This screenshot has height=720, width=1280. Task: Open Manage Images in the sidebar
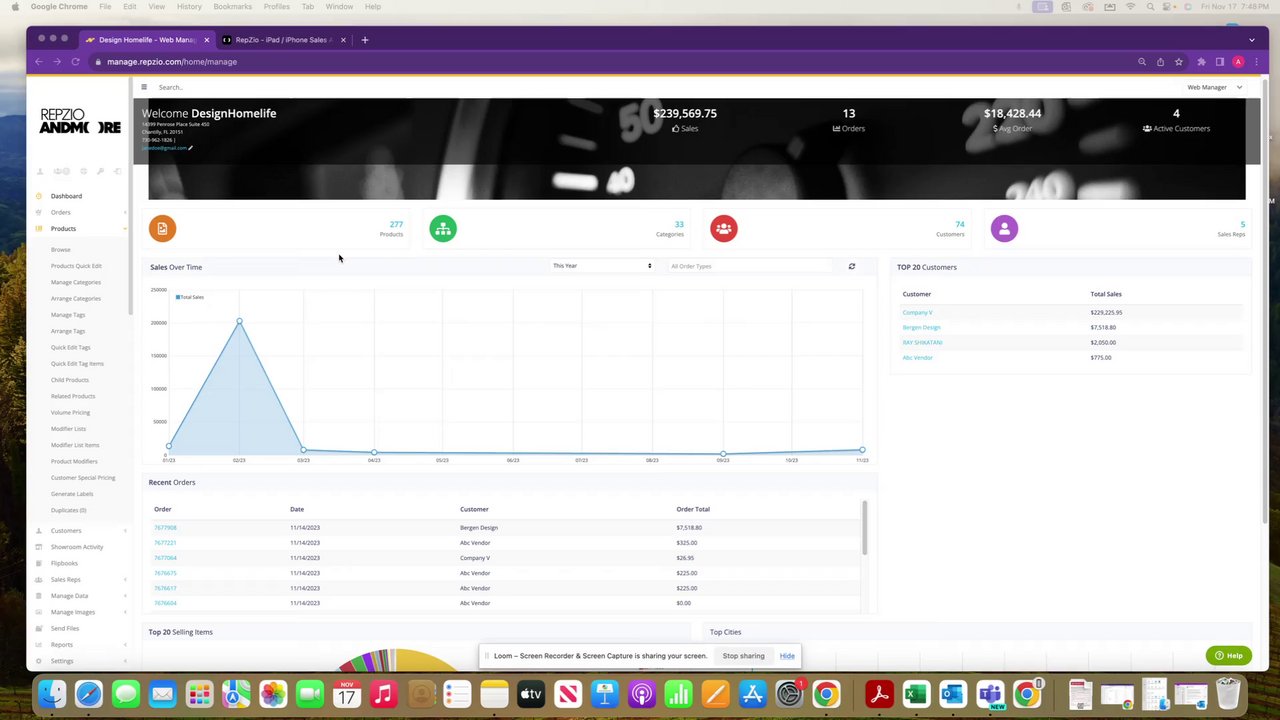73,612
